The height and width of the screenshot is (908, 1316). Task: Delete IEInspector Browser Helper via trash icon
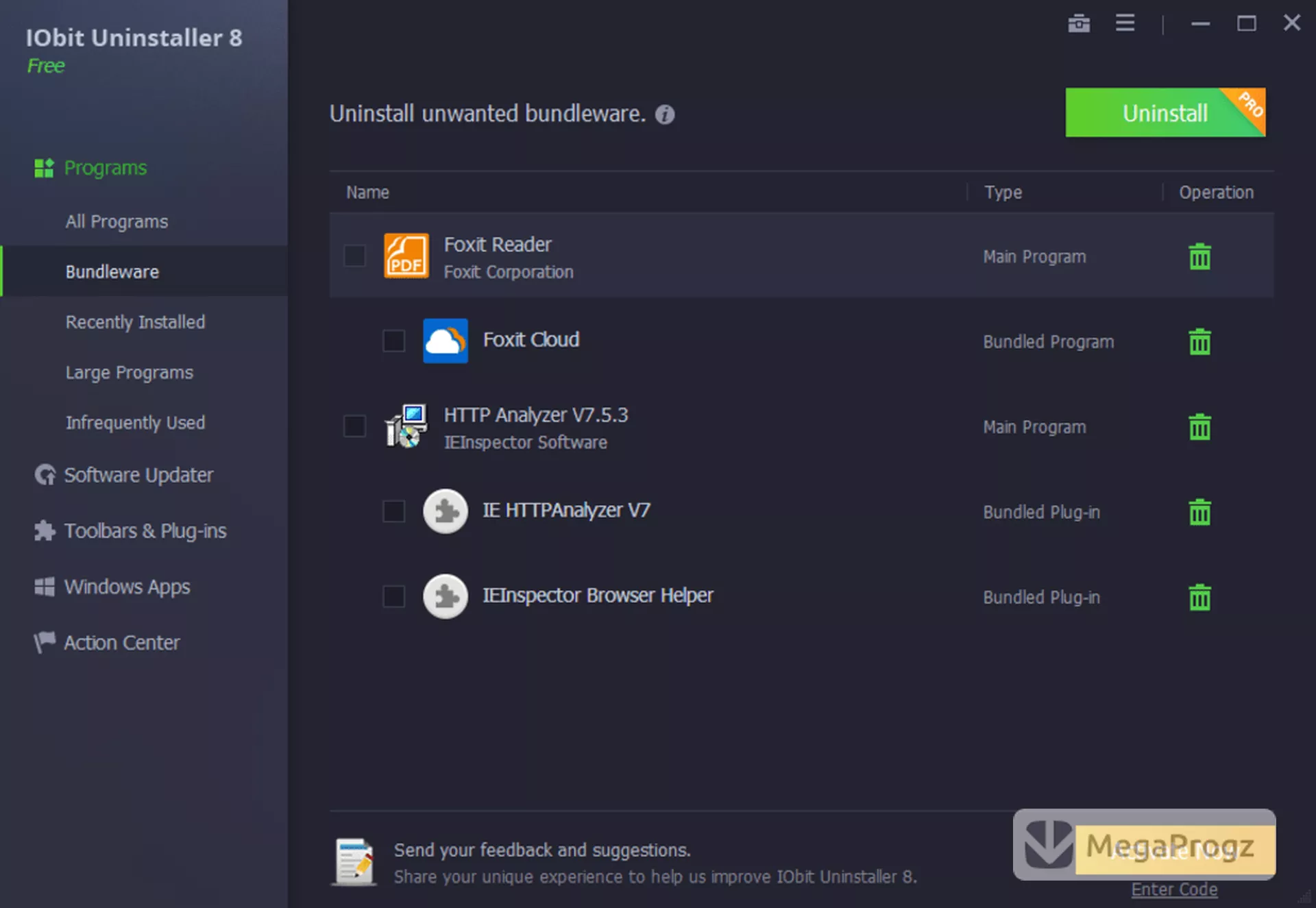tap(1199, 597)
